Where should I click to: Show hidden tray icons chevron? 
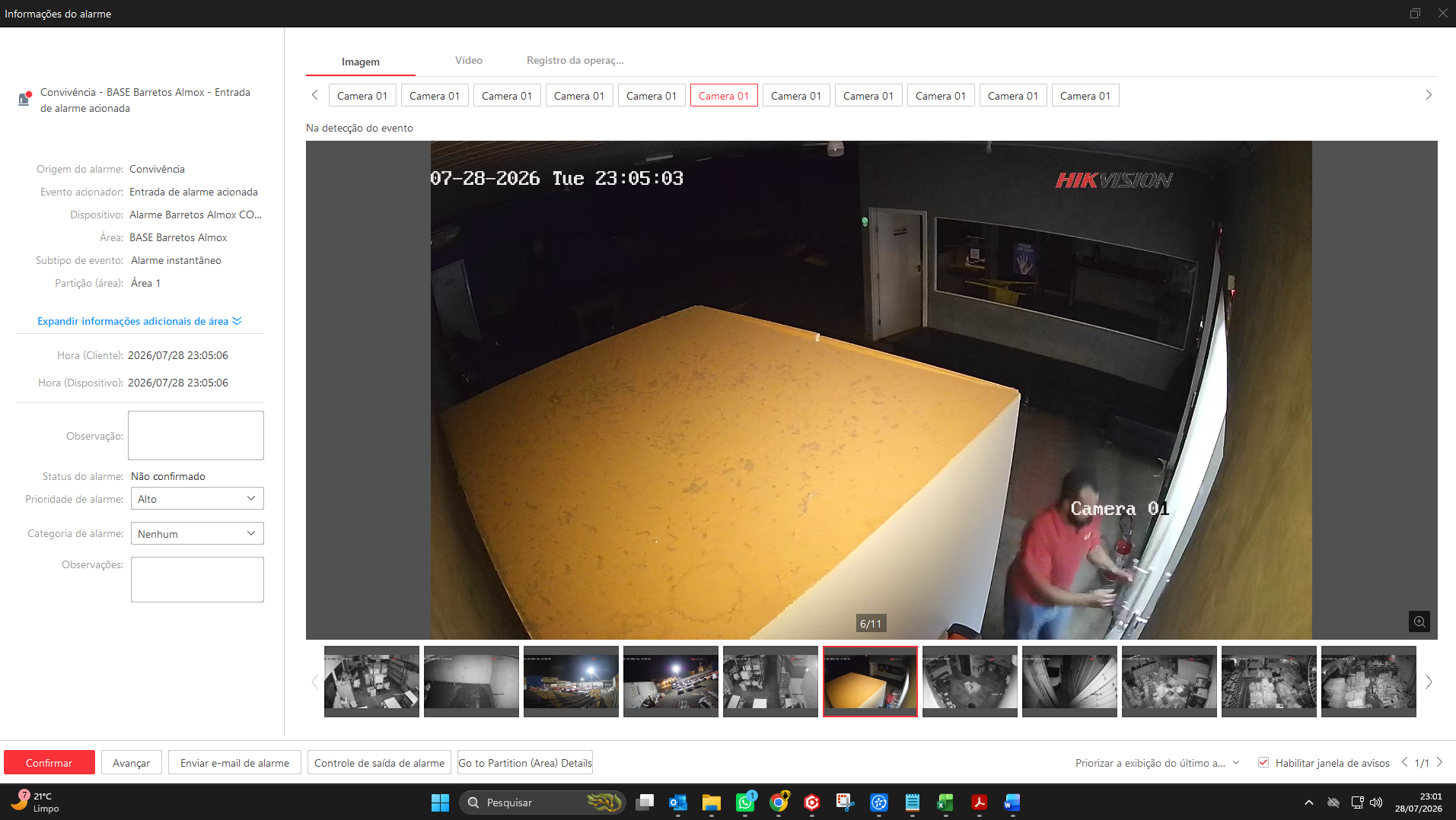(x=1309, y=803)
